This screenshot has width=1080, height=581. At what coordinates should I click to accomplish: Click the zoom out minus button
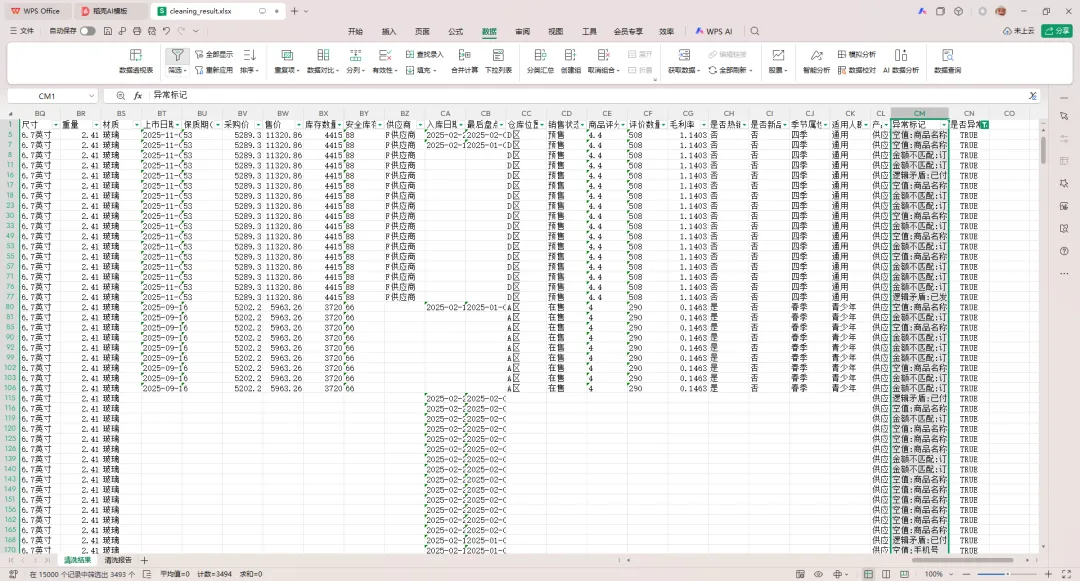[x=966, y=573]
